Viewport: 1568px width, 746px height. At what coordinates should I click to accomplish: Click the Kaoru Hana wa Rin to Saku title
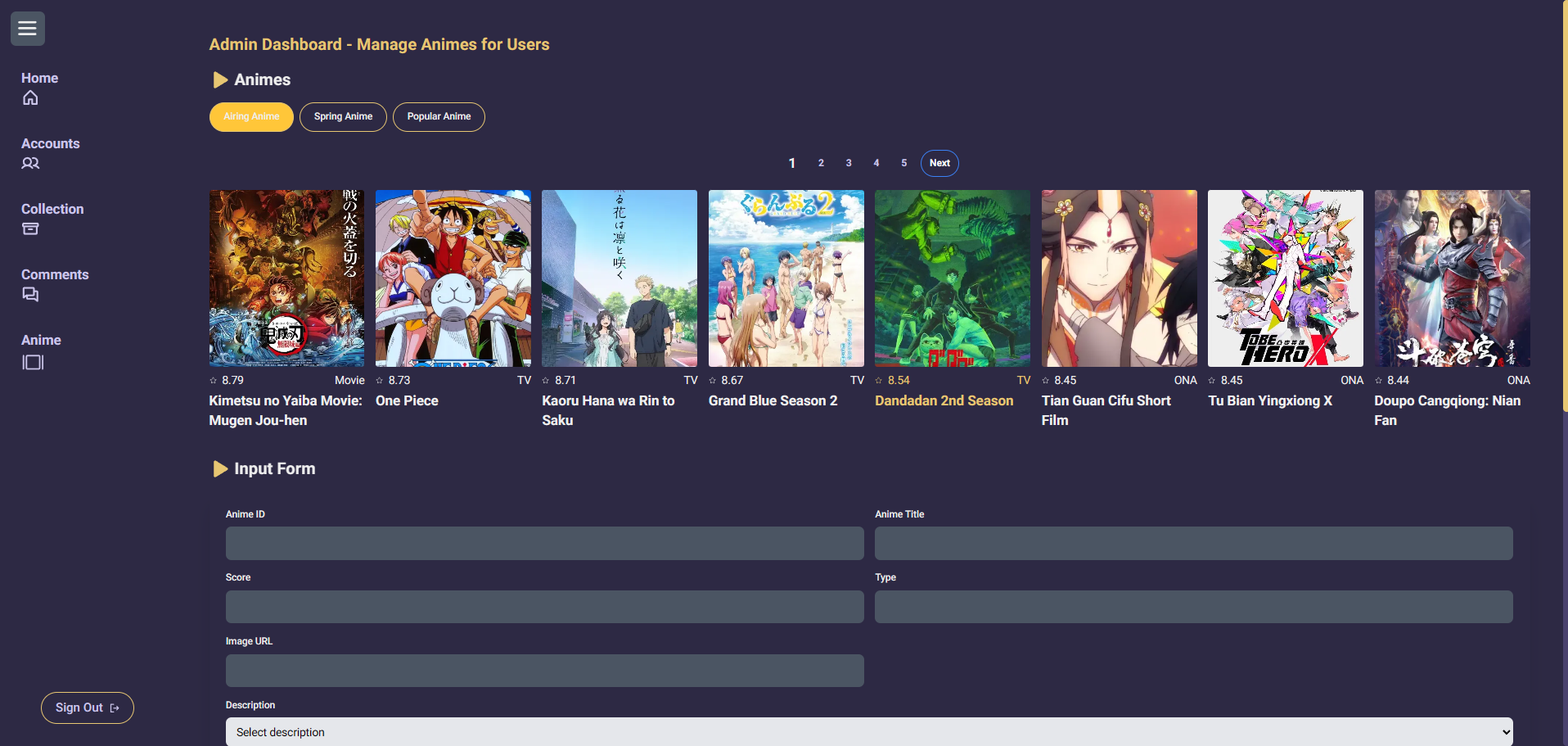point(608,411)
